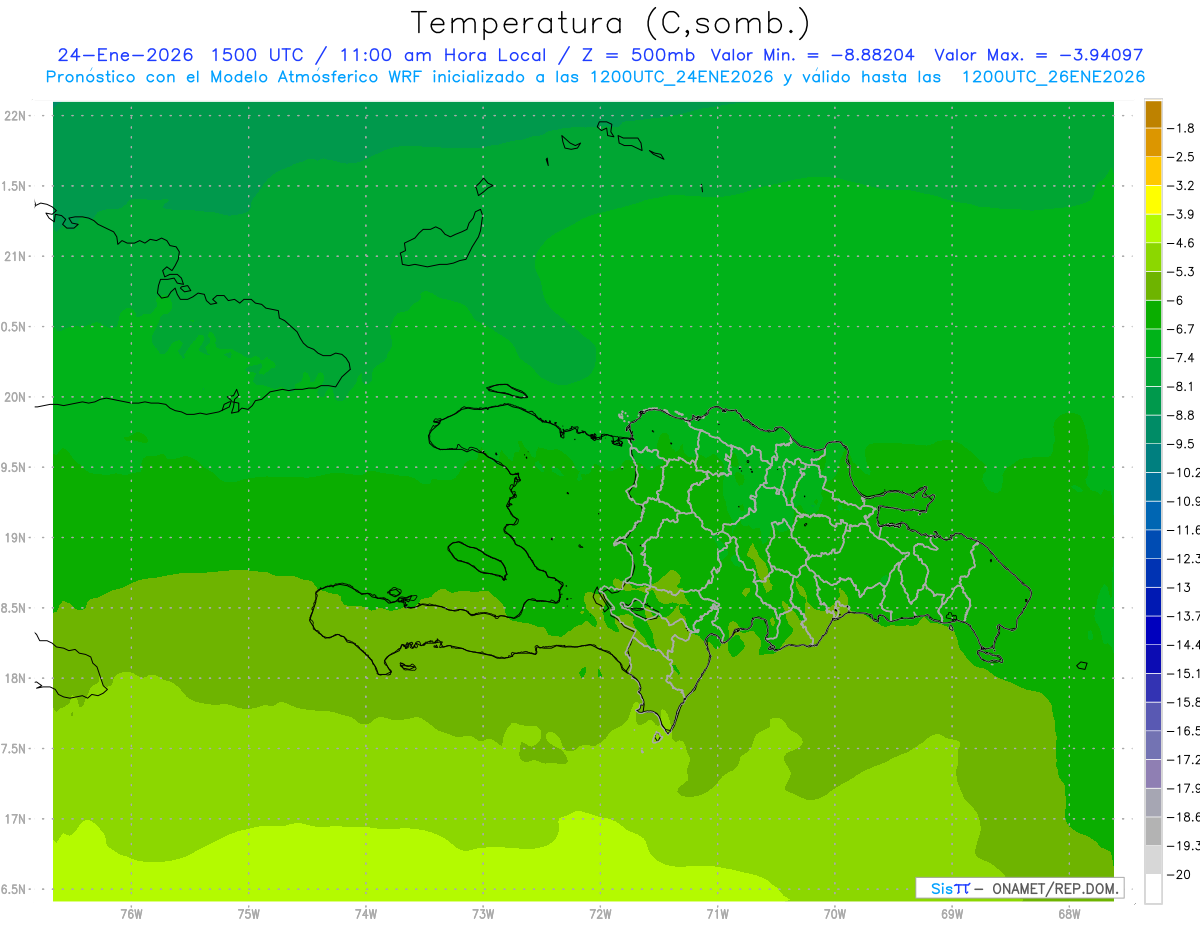Click the "69W" longitude label
Image resolution: width=1200 pixels, height=927 pixels.
coord(952,914)
